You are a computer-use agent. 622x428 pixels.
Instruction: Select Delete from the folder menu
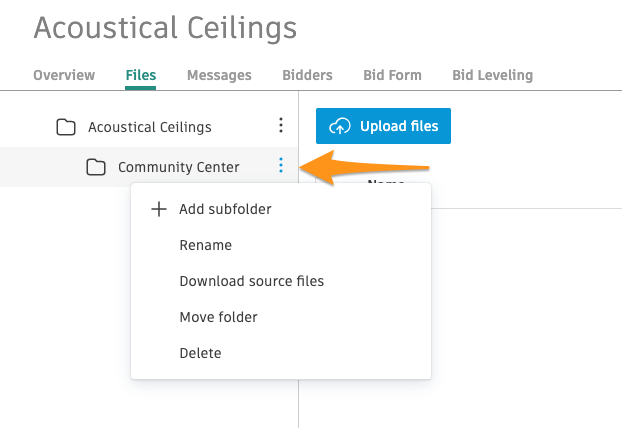[x=200, y=353]
